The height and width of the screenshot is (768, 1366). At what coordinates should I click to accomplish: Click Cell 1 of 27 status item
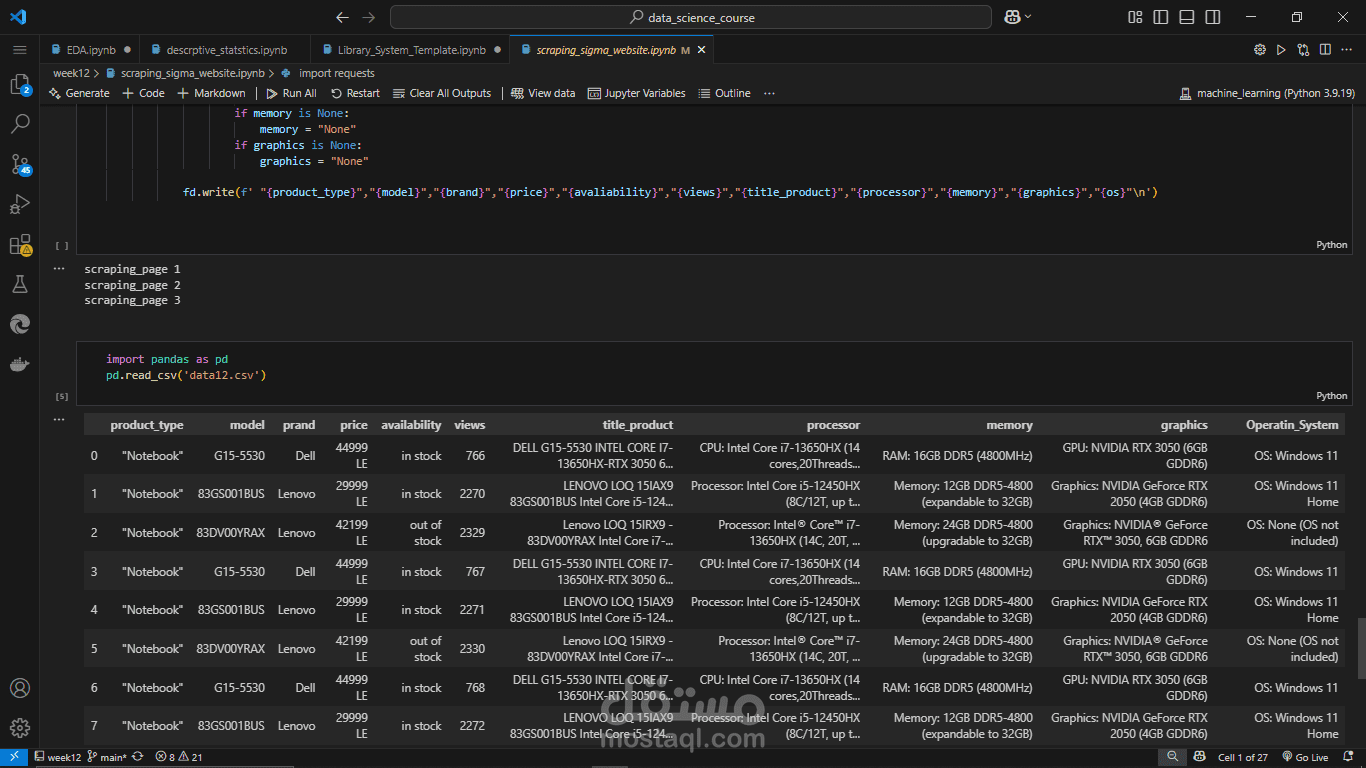click(1243, 757)
